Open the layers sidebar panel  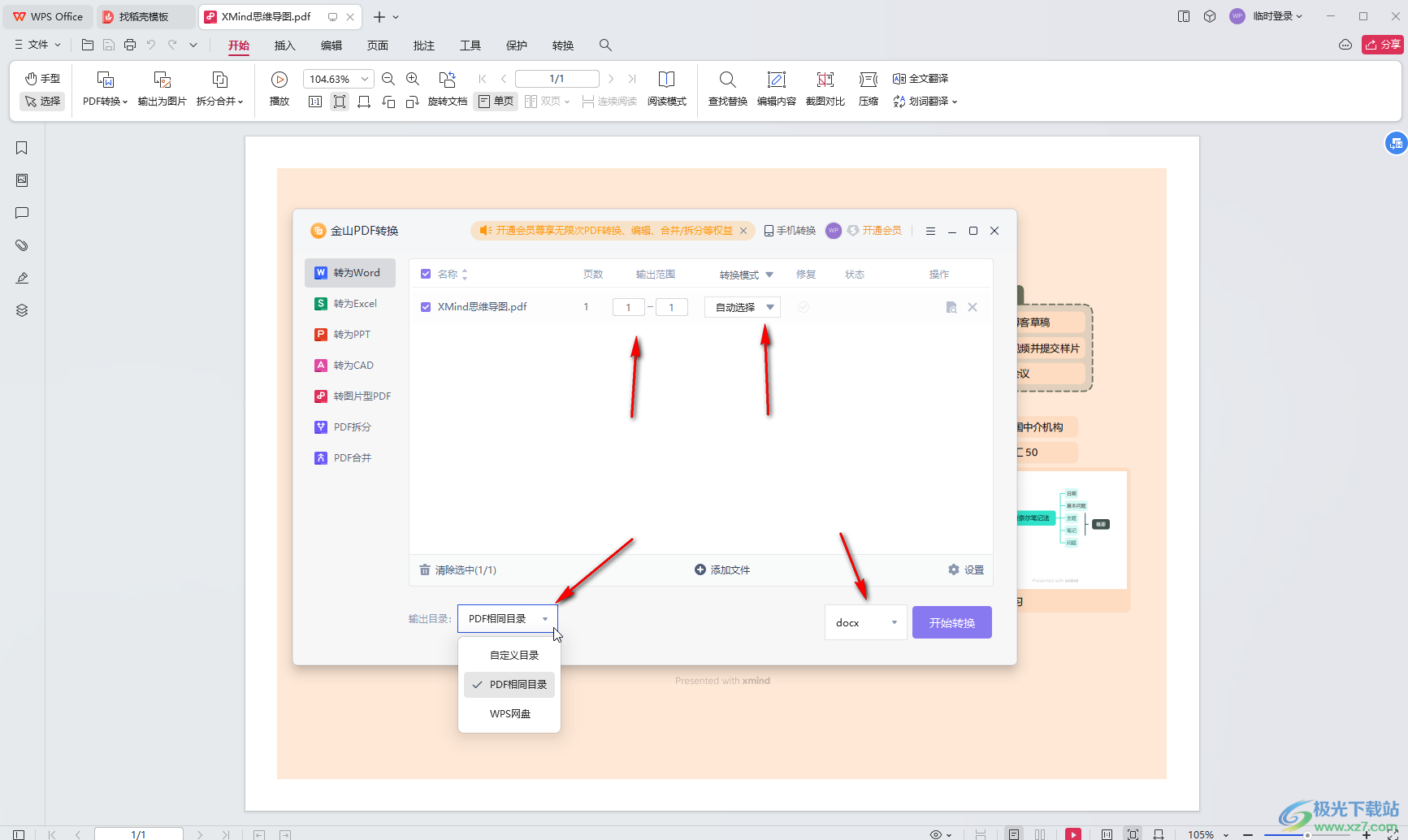pyautogui.click(x=22, y=310)
